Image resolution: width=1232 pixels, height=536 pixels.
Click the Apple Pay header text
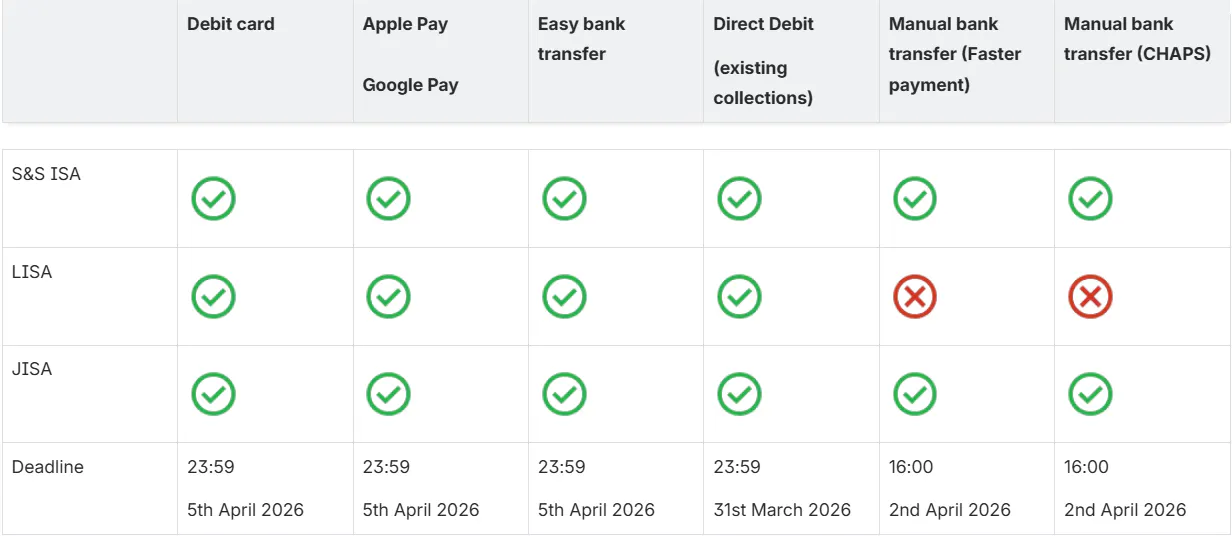[405, 24]
